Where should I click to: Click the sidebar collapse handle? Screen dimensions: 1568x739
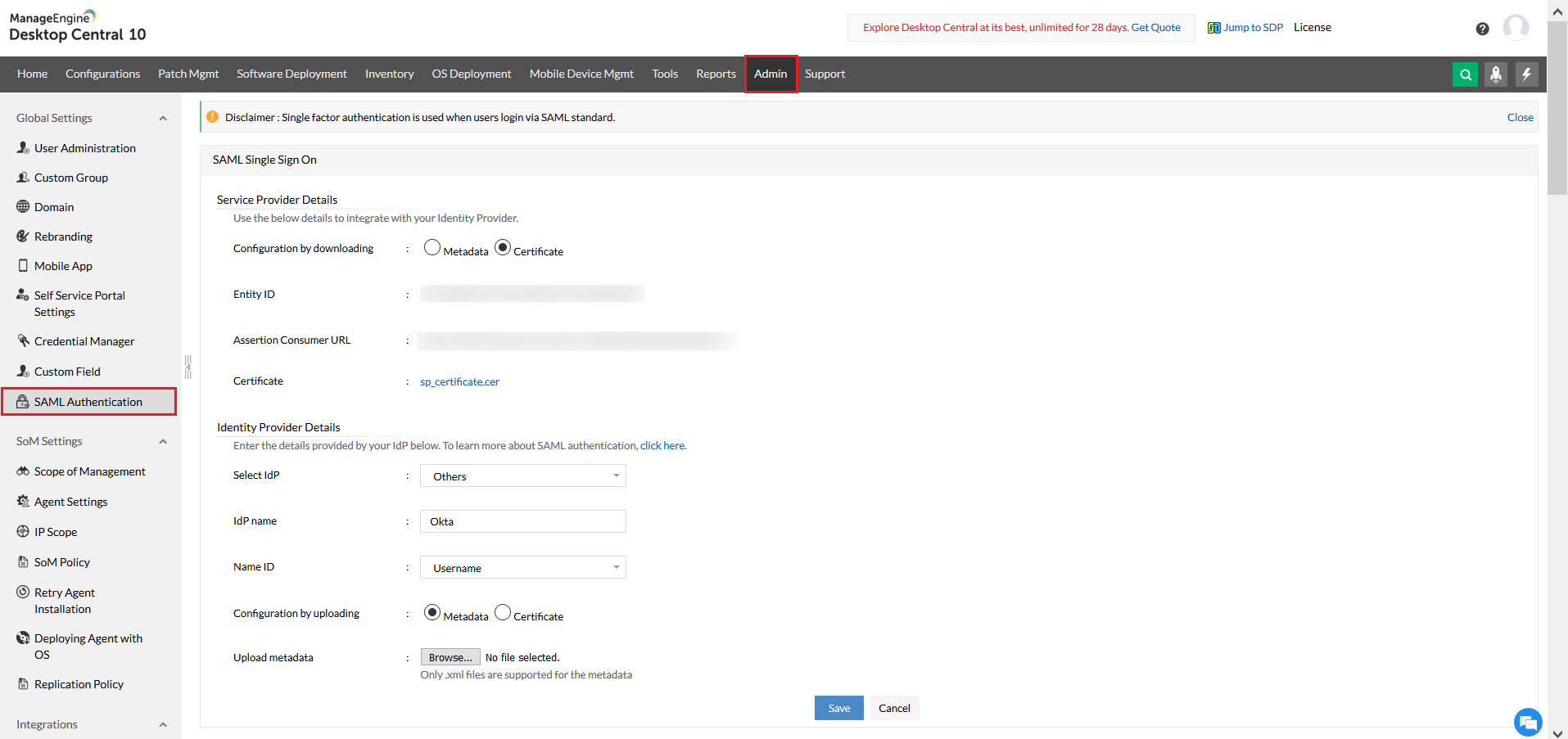188,367
